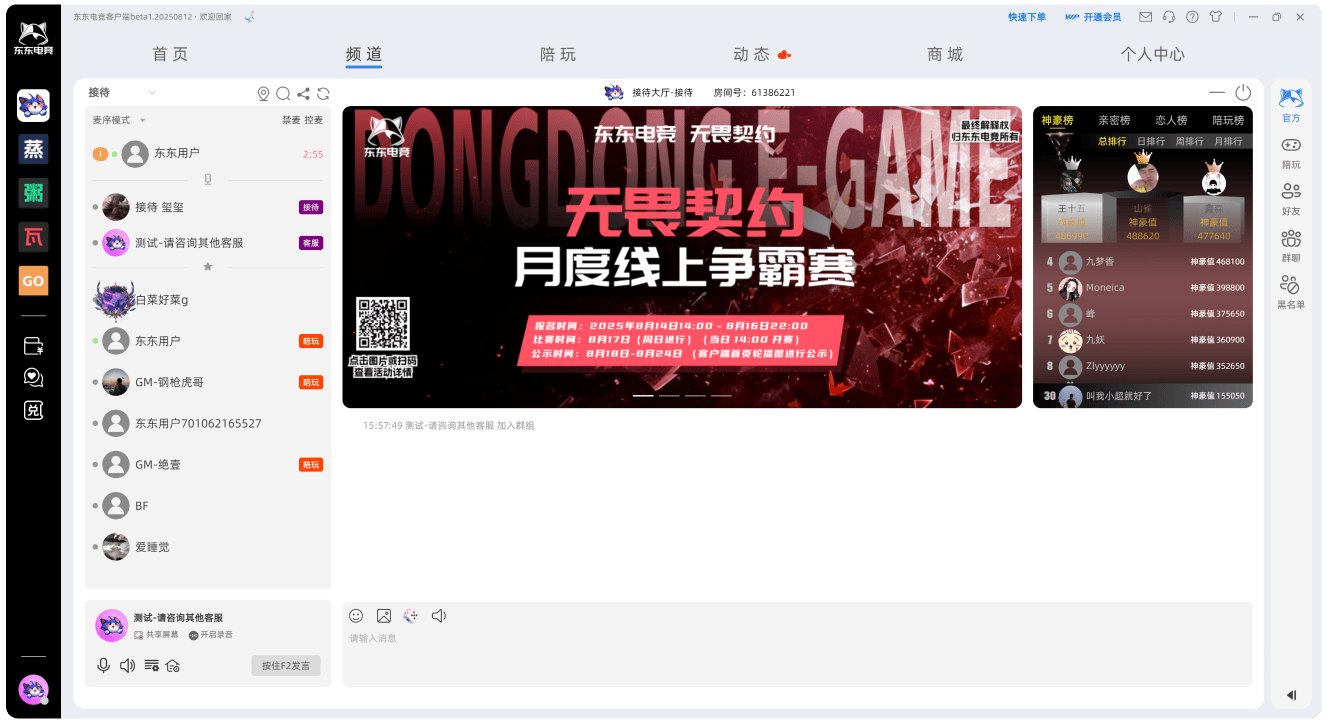
Task: Open the mail inbox icon
Action: 1145,17
